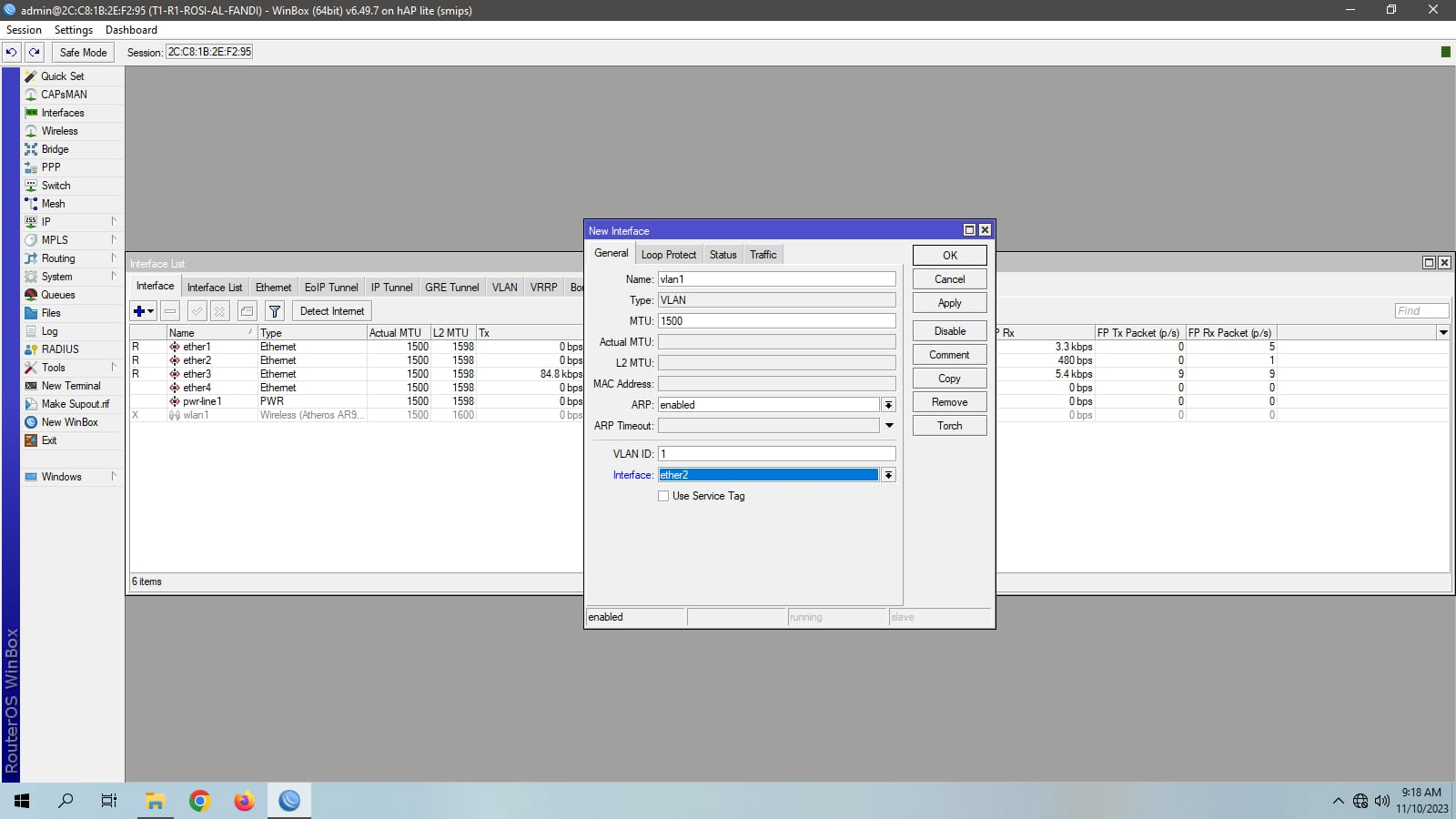Expand the MPLS submenu
1456x819 pixels.
tap(73, 240)
